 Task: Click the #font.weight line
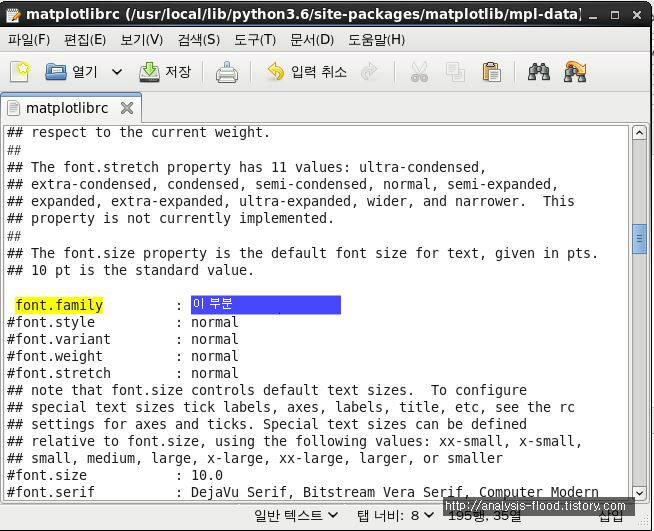click(123, 357)
